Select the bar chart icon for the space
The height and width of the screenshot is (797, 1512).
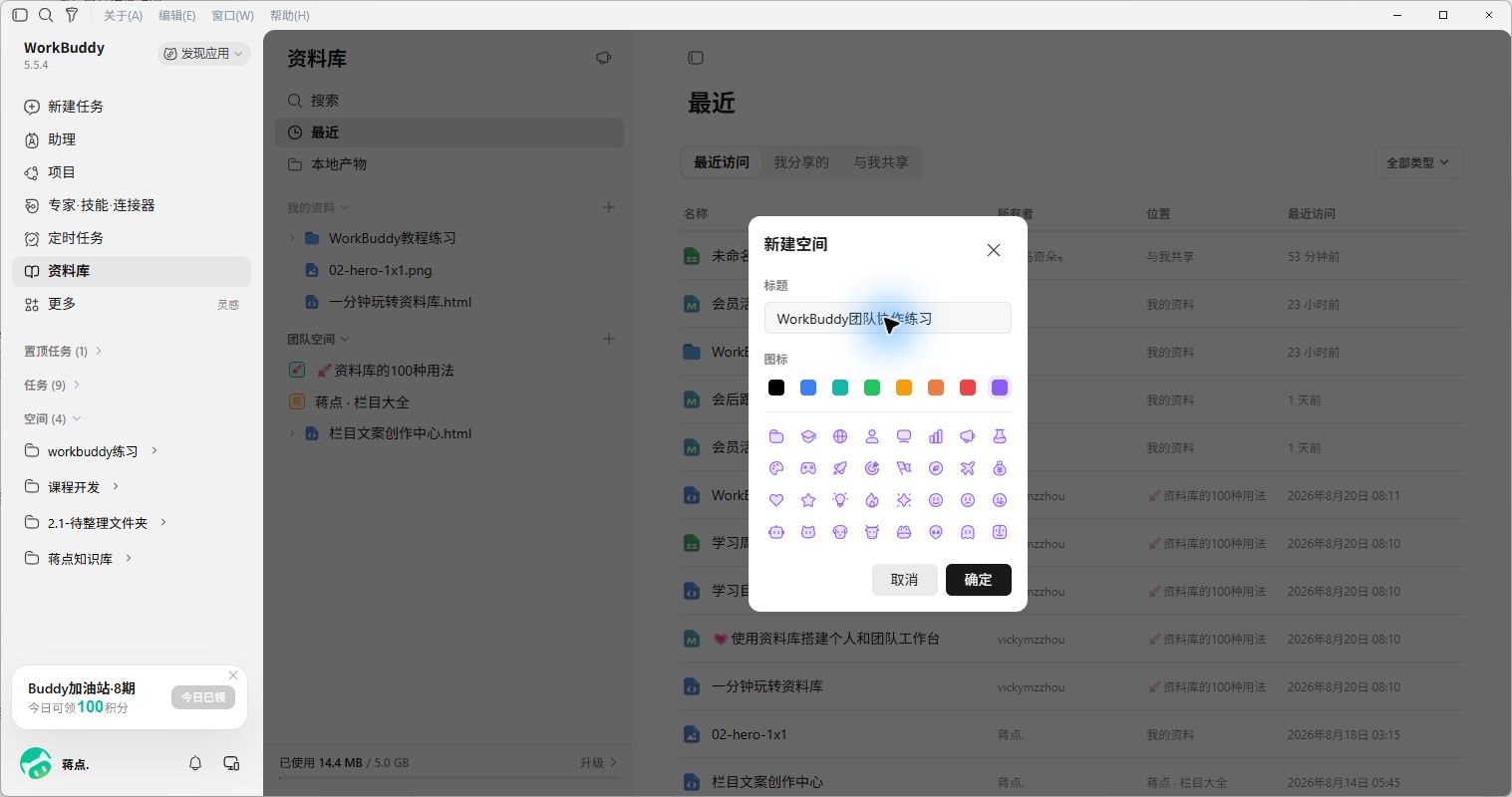point(936,436)
